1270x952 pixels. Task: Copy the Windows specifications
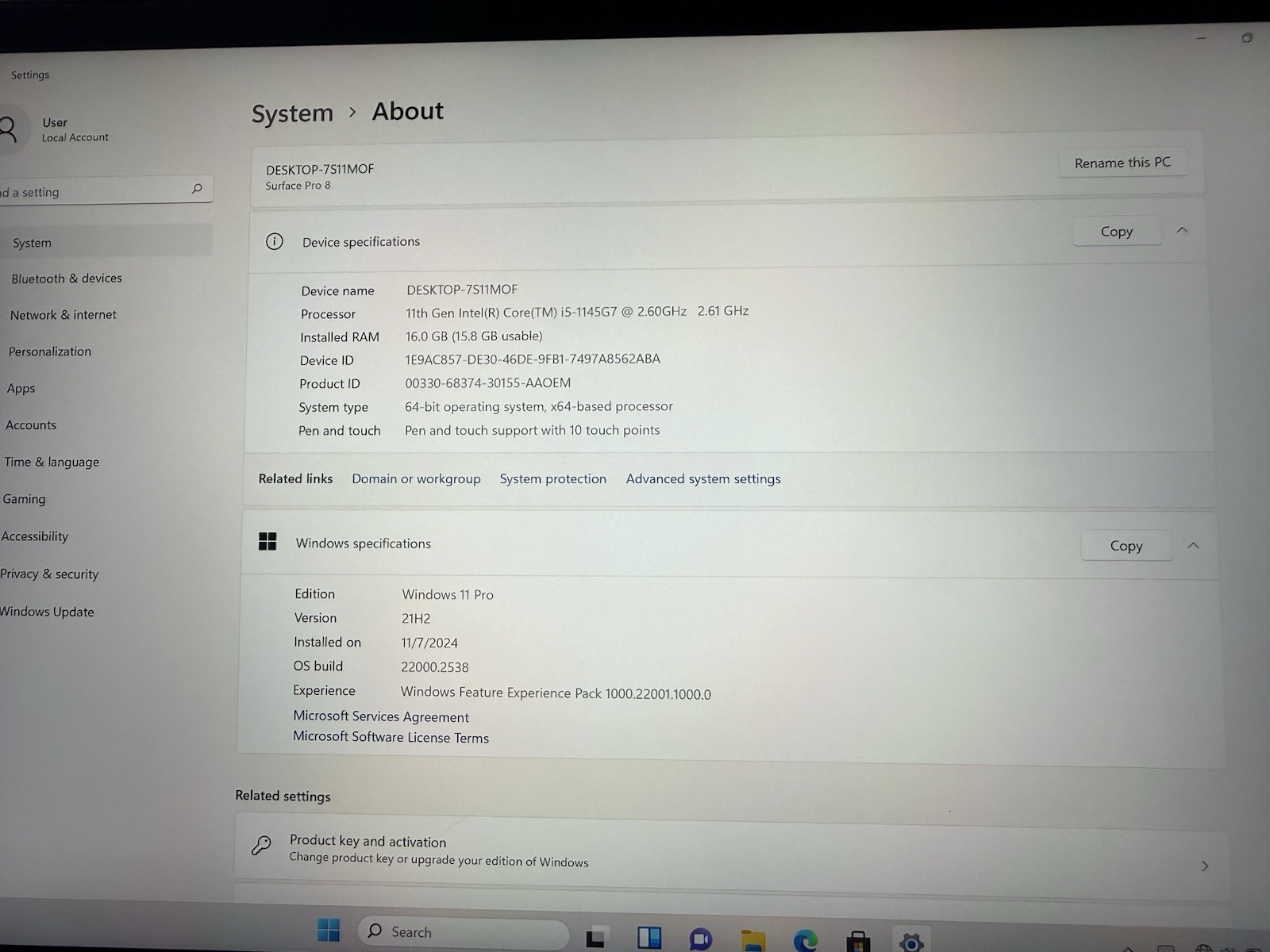[x=1126, y=545]
